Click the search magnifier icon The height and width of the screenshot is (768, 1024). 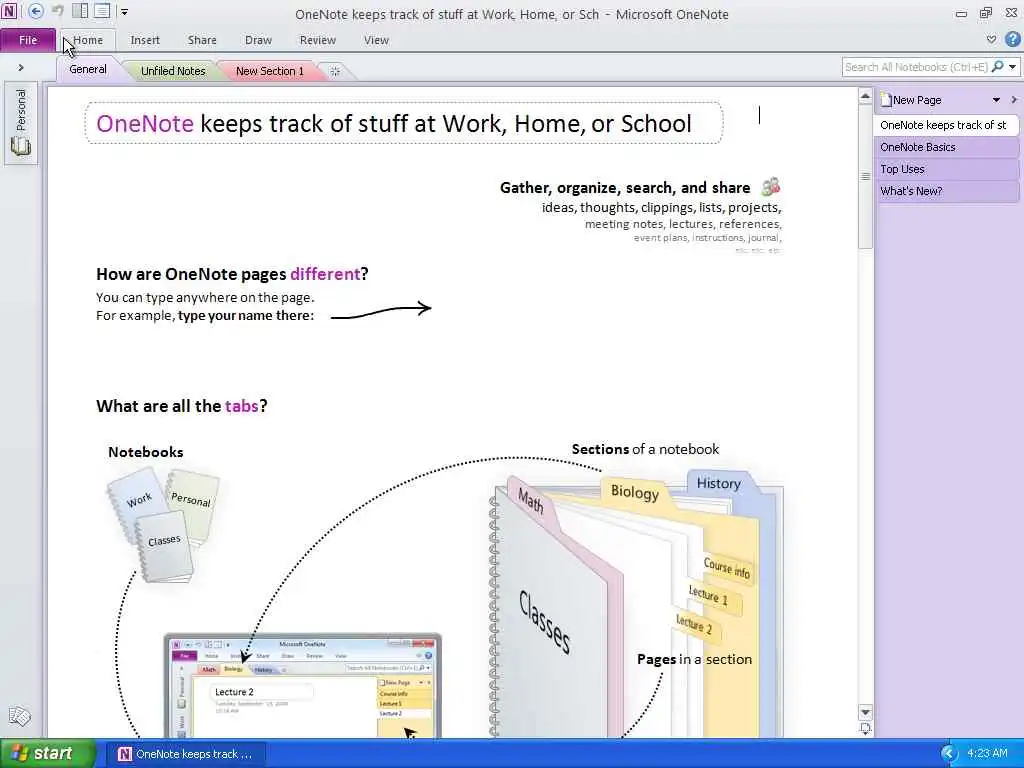click(997, 67)
